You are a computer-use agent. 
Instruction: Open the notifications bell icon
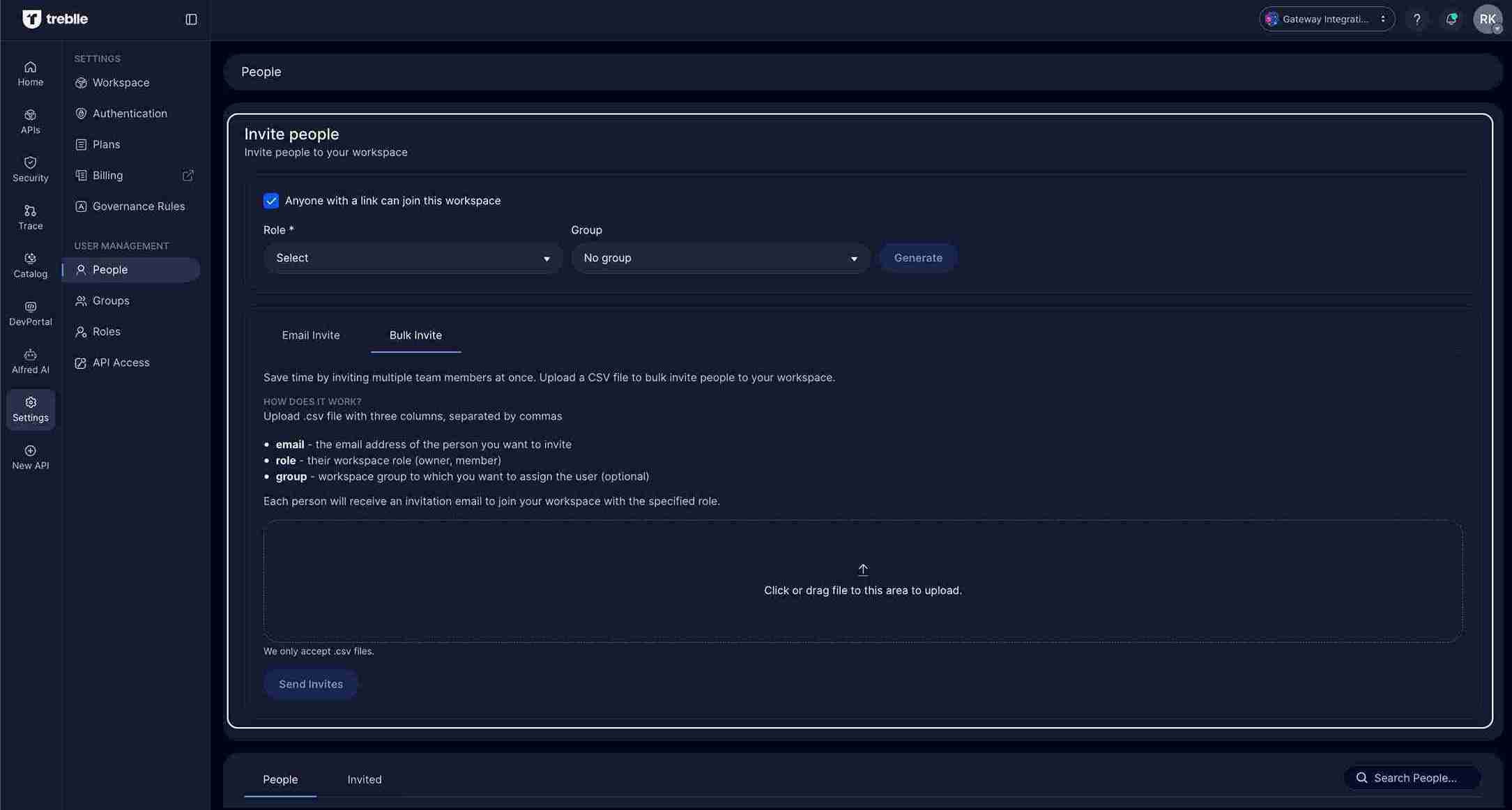click(1452, 19)
